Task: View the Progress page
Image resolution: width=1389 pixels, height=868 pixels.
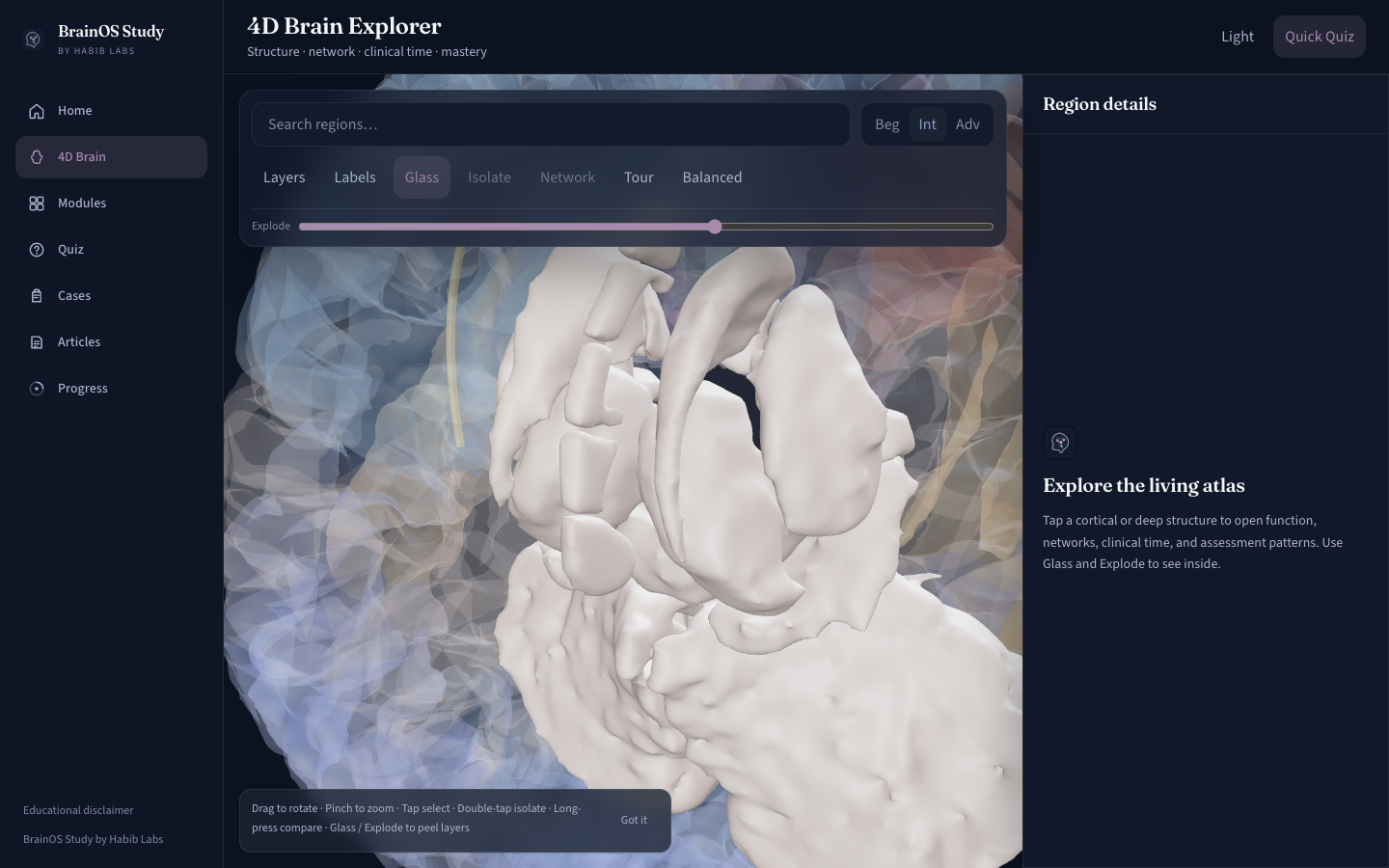Action: (111, 389)
